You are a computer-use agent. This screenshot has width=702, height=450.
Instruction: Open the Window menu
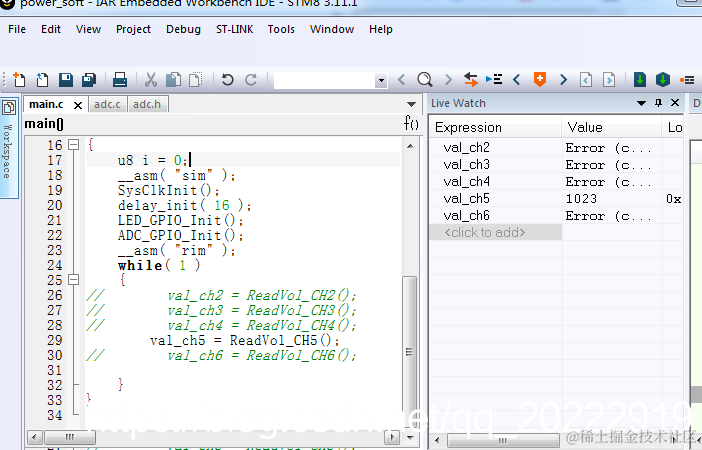coord(332,29)
